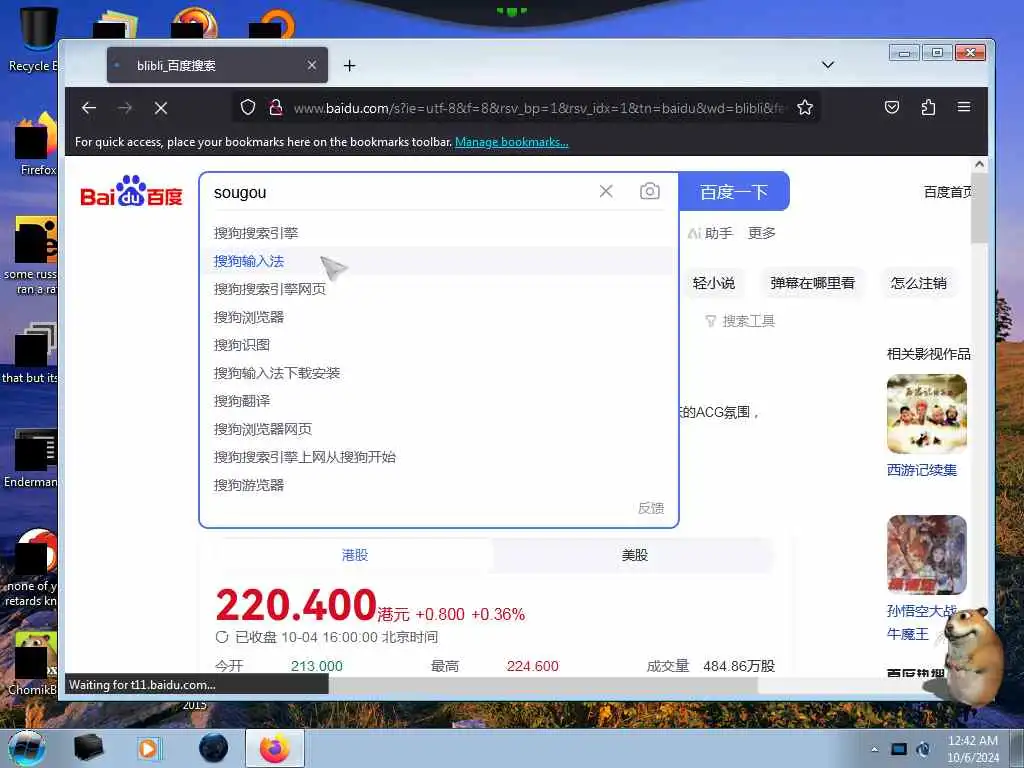Image resolution: width=1024 pixels, height=768 pixels.
Task: Click the 轻小说 related chip
Action: point(714,283)
